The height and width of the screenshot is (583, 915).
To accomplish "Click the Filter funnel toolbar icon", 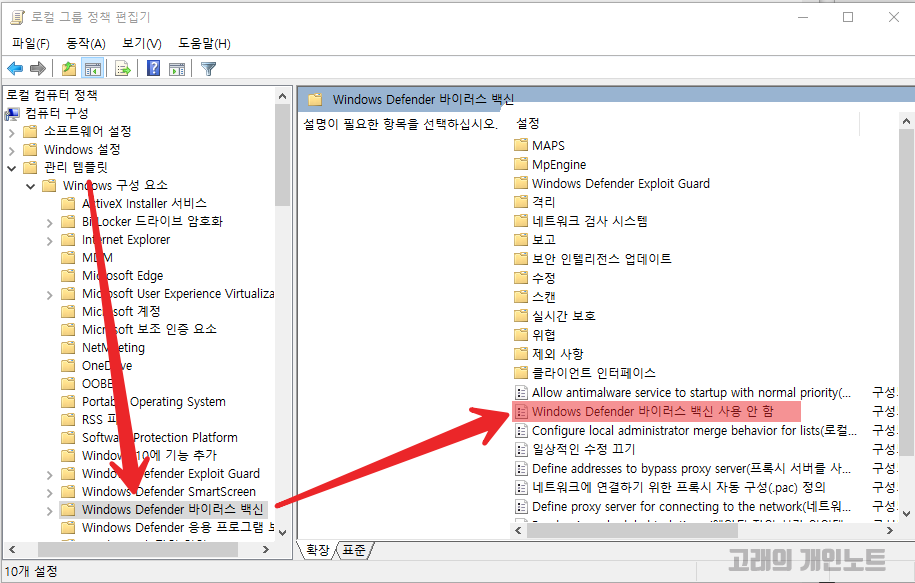I will click(x=208, y=69).
